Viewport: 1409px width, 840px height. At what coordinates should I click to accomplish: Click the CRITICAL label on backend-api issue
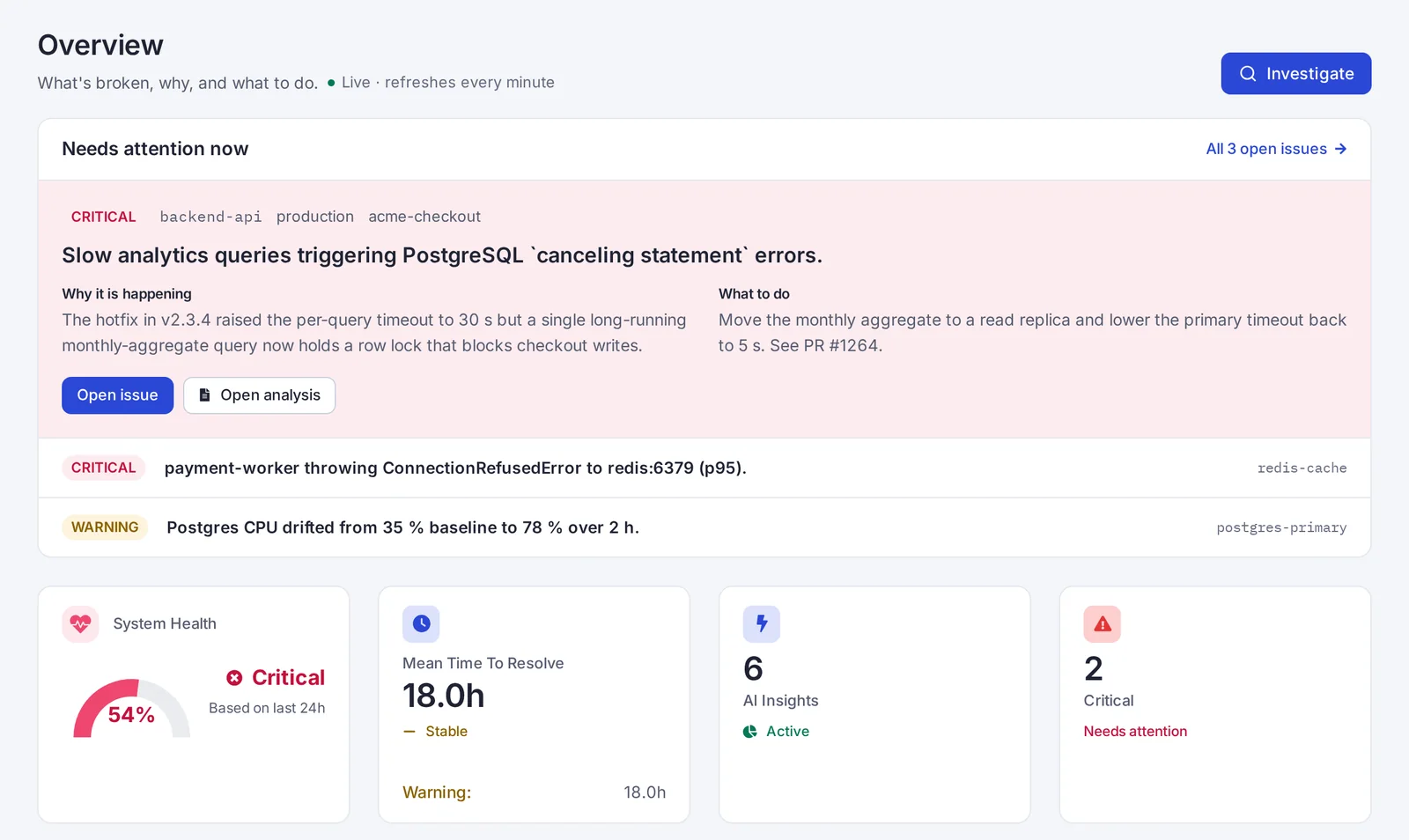[103, 217]
